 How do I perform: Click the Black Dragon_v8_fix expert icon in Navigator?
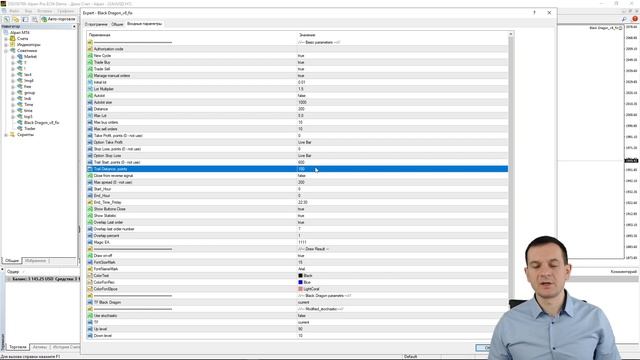click(20, 122)
